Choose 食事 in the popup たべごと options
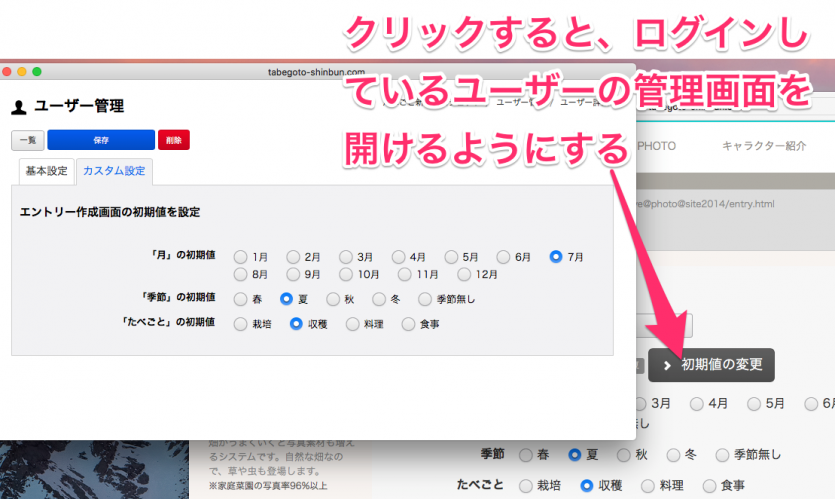The height and width of the screenshot is (499, 835). click(408, 324)
